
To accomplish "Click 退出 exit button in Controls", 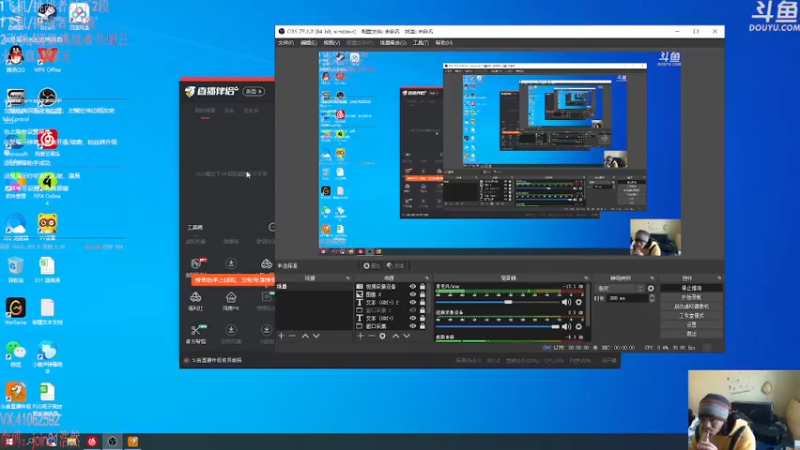I will pos(691,334).
